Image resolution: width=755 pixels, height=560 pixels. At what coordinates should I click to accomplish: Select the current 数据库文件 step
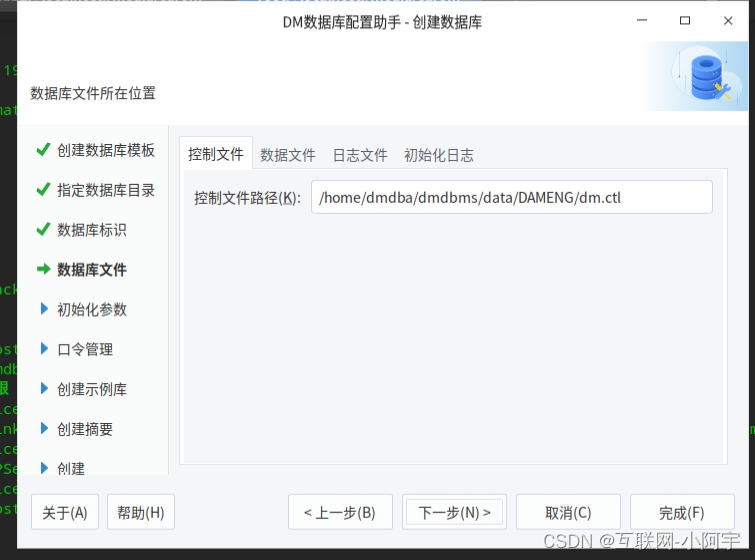coord(91,270)
